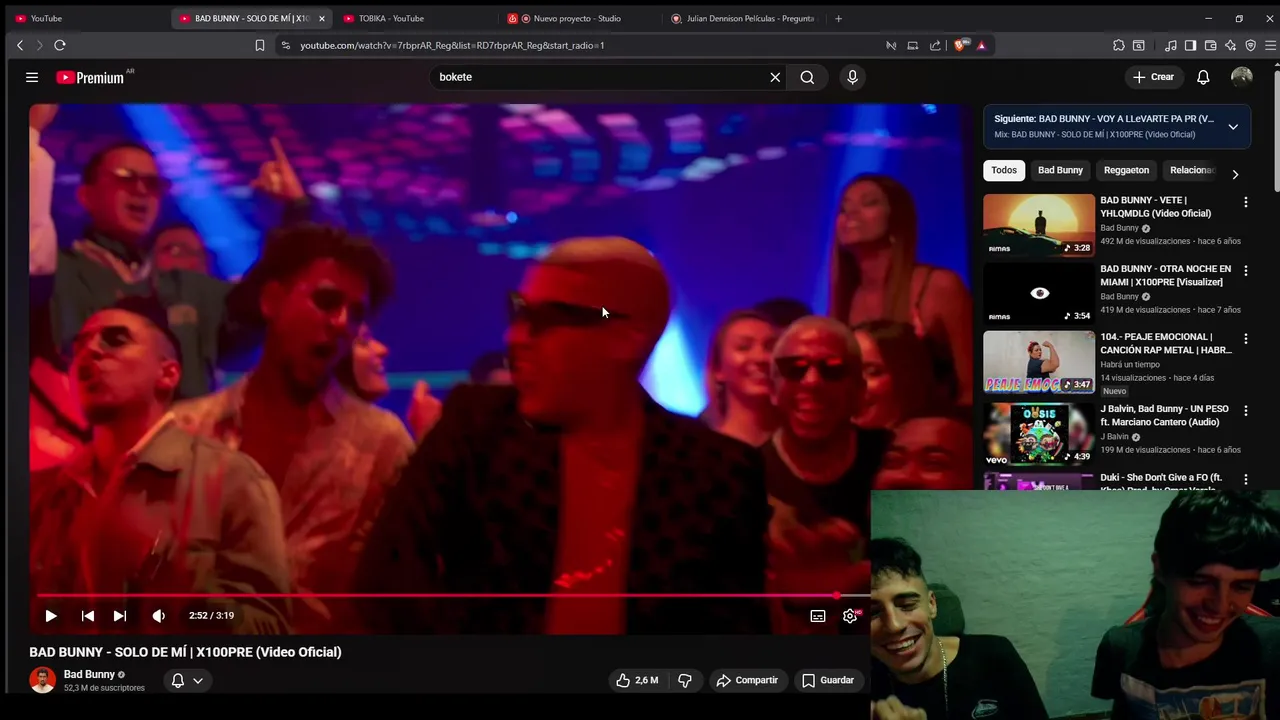Open options menu for UN PESO video

click(1245, 411)
